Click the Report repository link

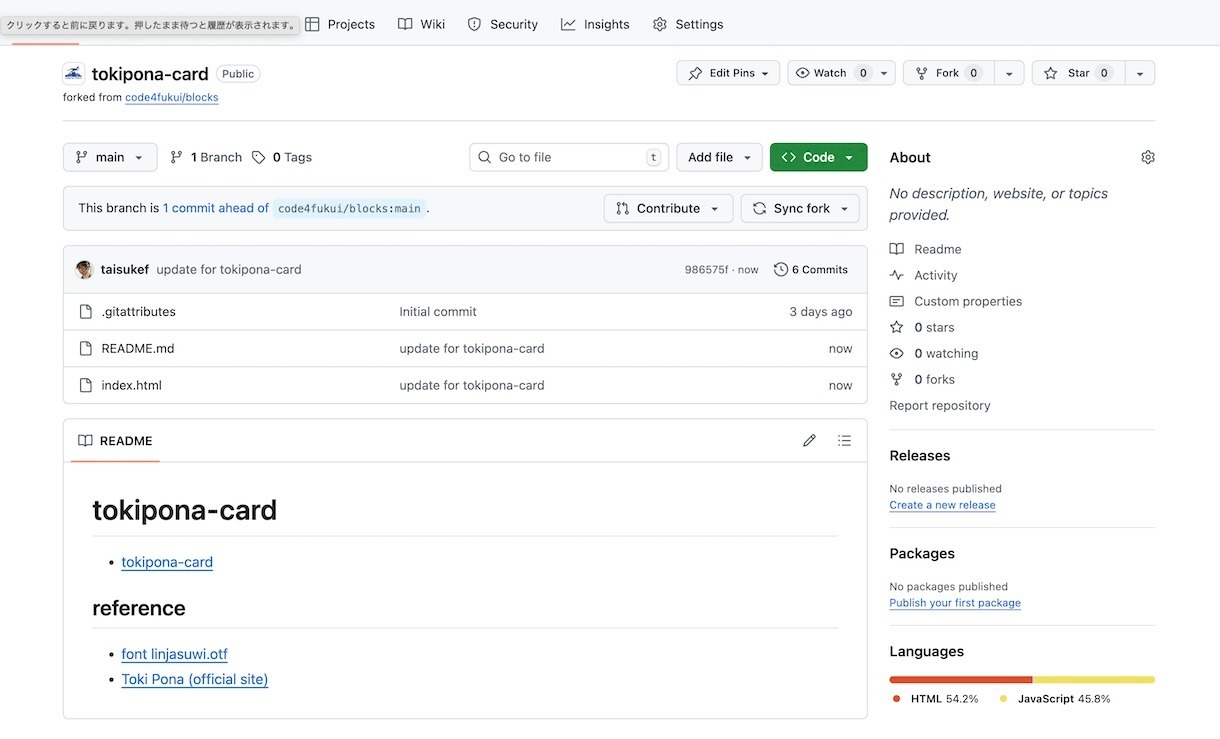(x=940, y=405)
